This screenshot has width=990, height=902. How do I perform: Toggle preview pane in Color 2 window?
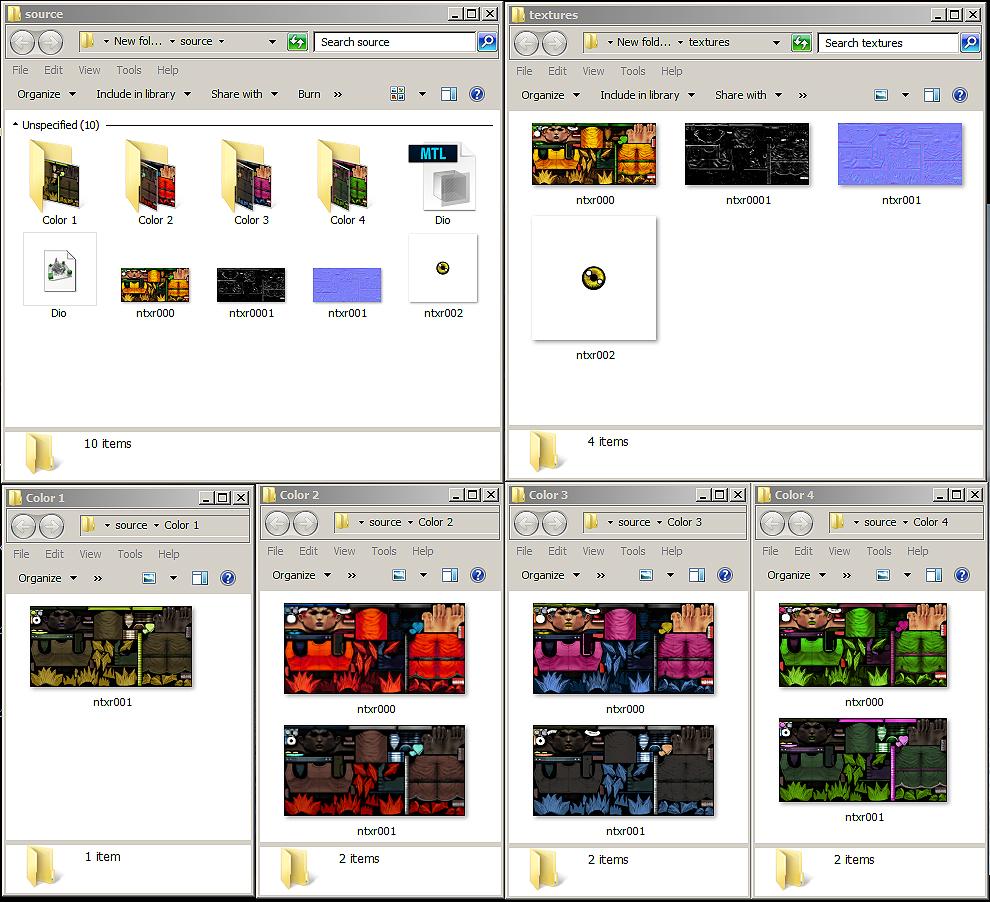[x=450, y=575]
